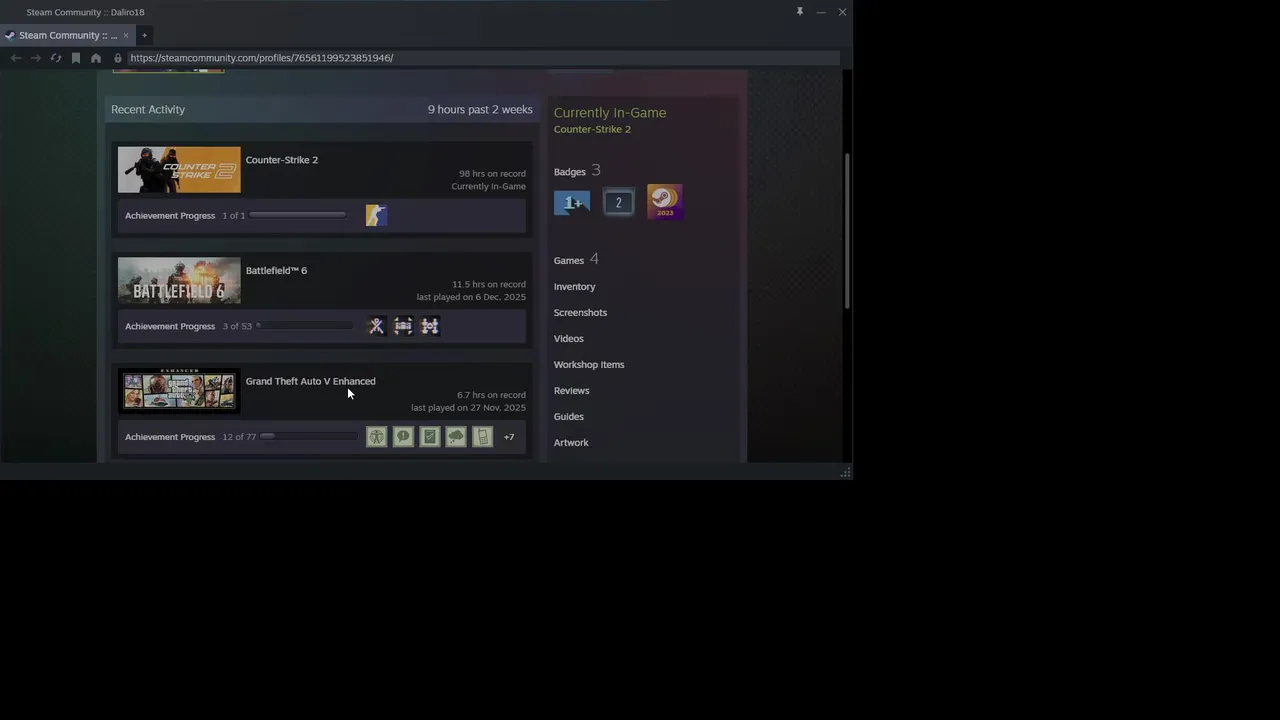The image size is (1280, 720).
Task: Click the forward navigation arrow
Action: 36,58
